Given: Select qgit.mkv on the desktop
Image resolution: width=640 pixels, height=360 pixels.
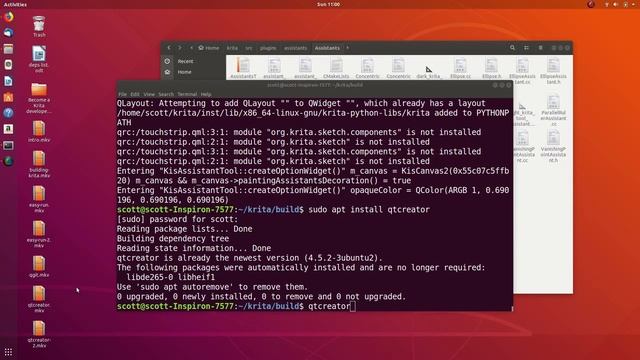Looking at the screenshot, I should 39,267.
